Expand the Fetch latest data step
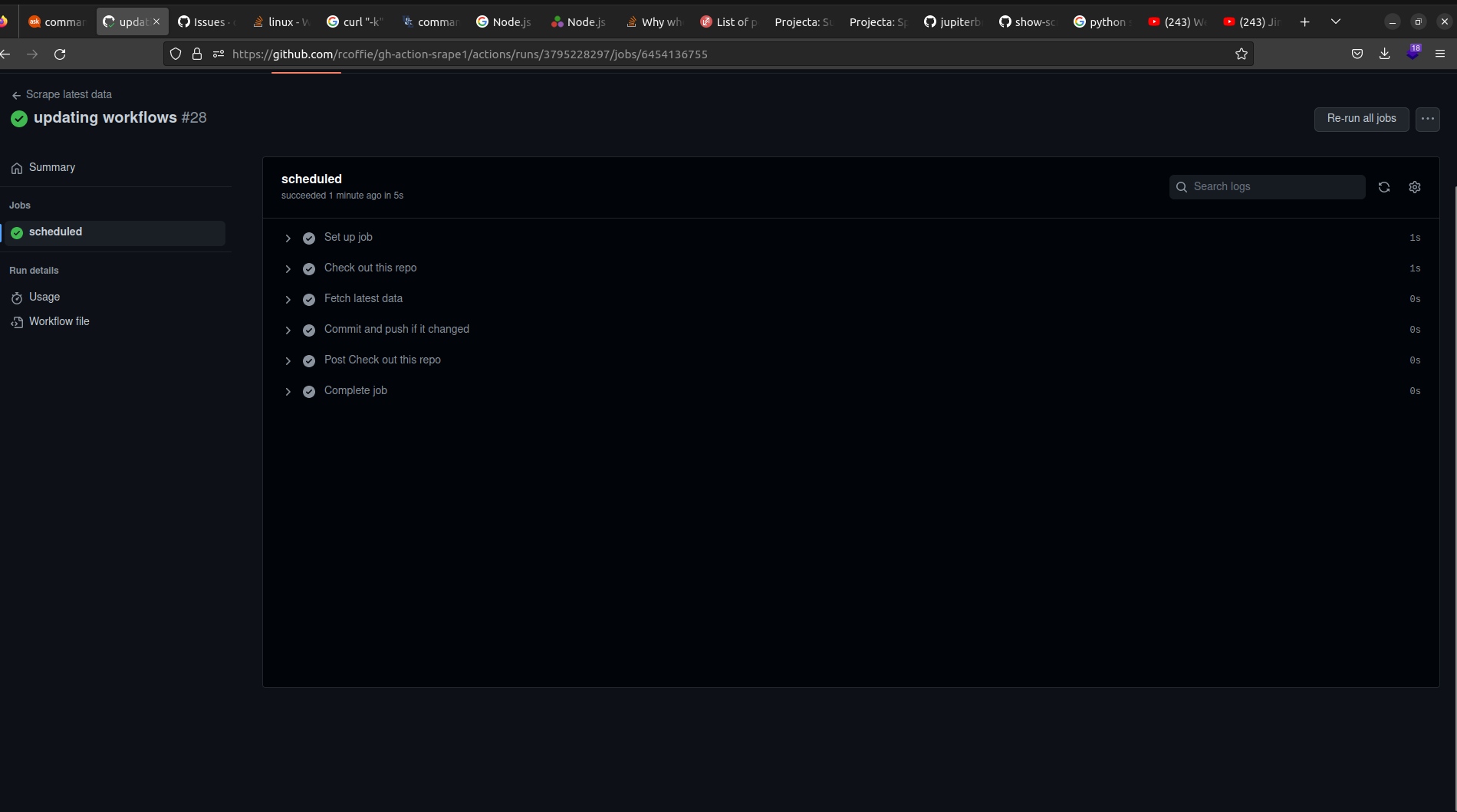 pyautogui.click(x=288, y=299)
